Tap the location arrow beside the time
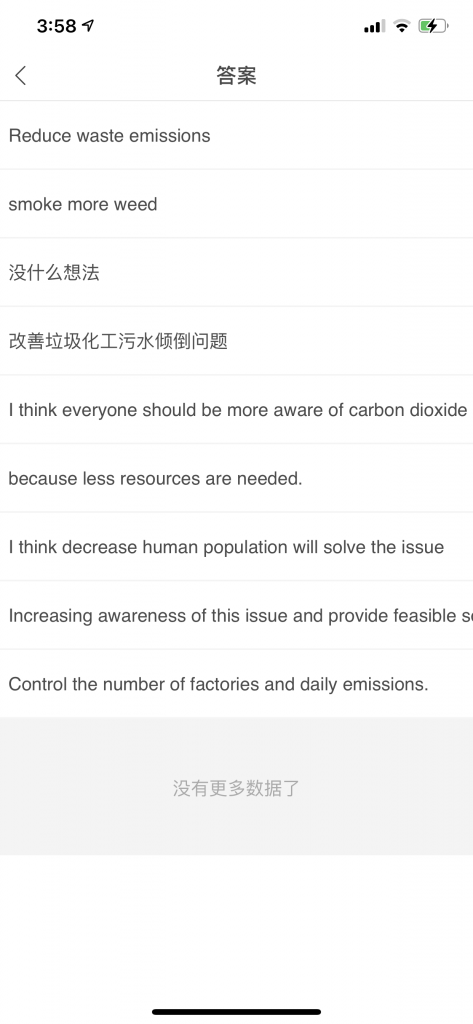 88,25
